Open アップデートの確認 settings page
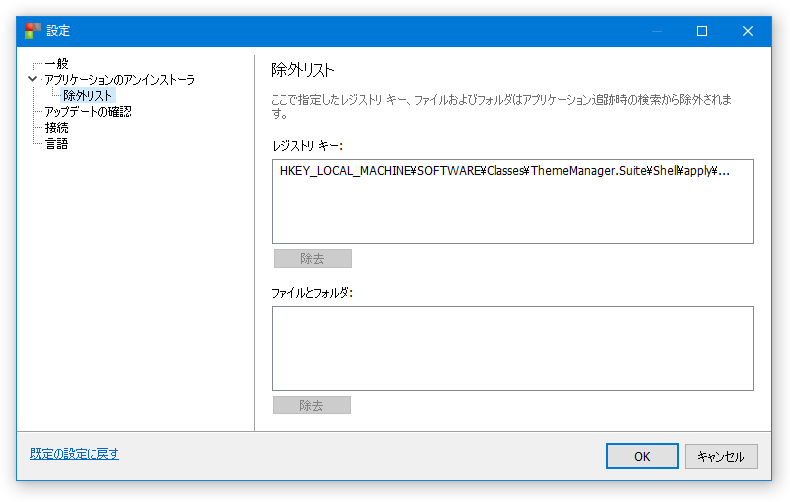The image size is (790, 502). [88, 111]
